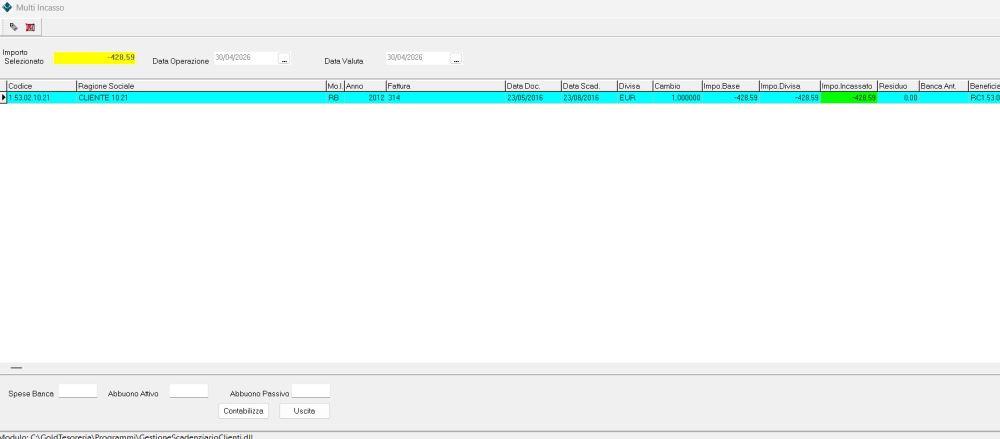Click the Contabilizza button
The height and width of the screenshot is (439, 1000).
243,412
